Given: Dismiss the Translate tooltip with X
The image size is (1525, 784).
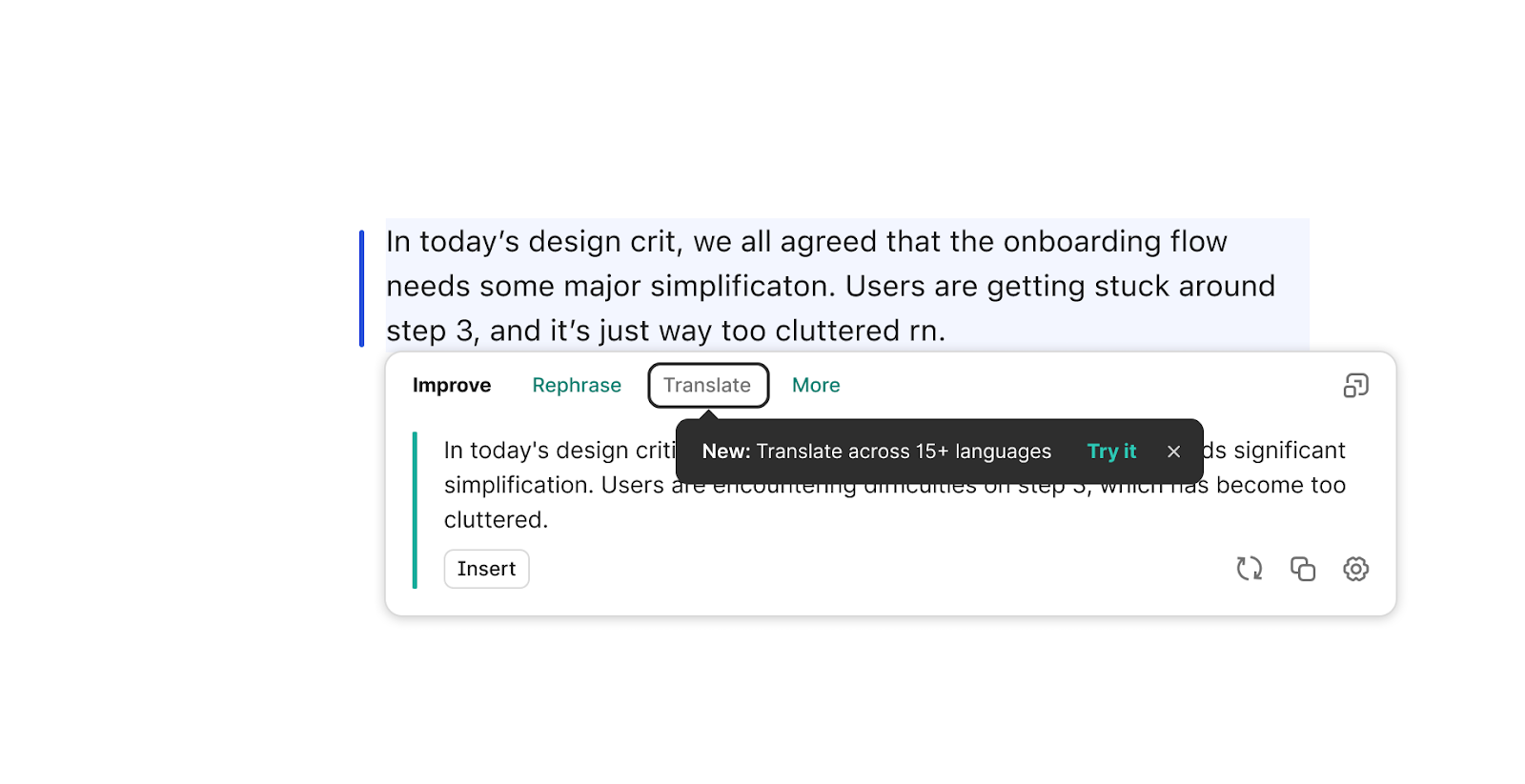Looking at the screenshot, I should (1173, 452).
